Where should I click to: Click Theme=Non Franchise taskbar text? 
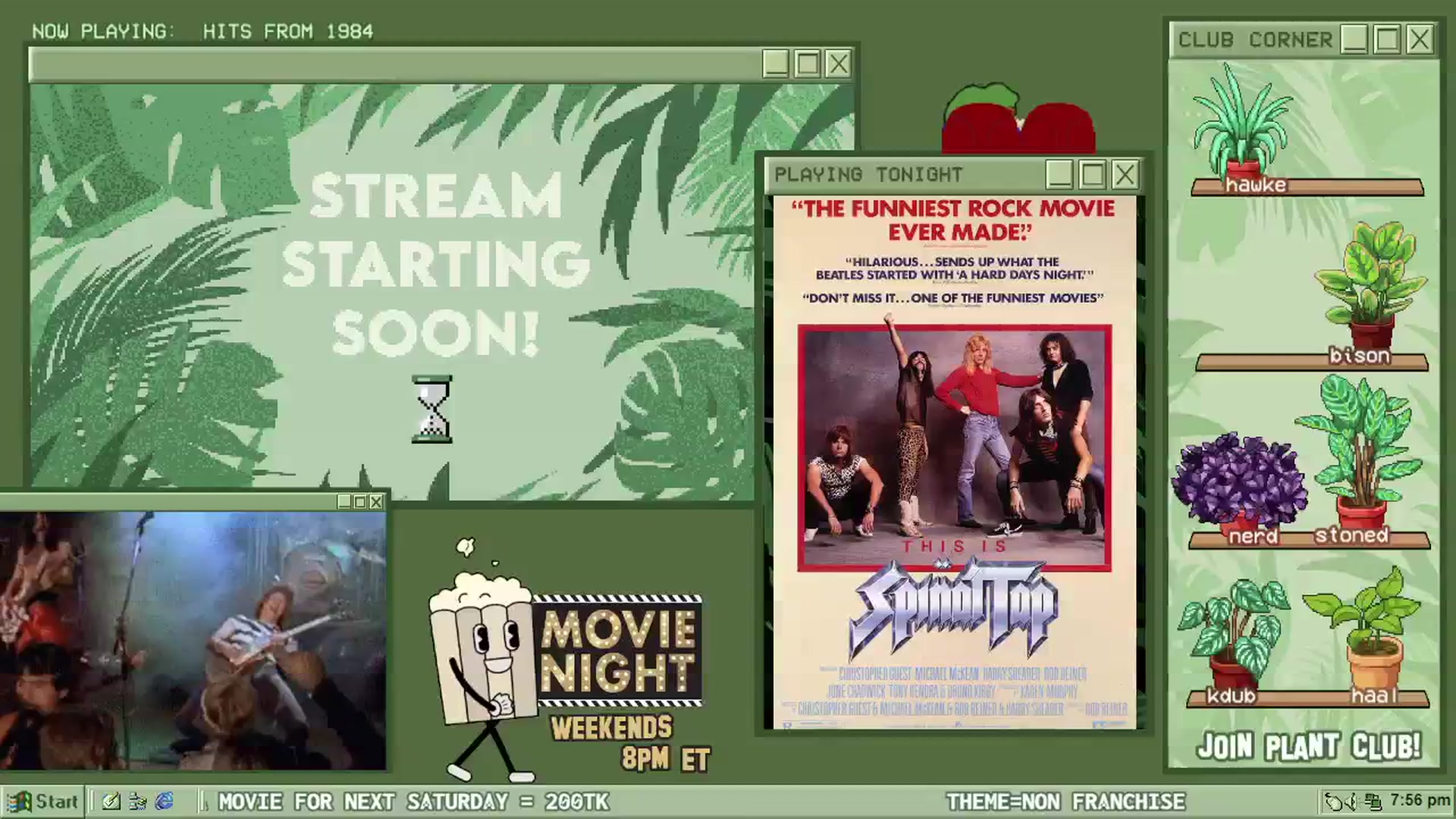(1065, 802)
